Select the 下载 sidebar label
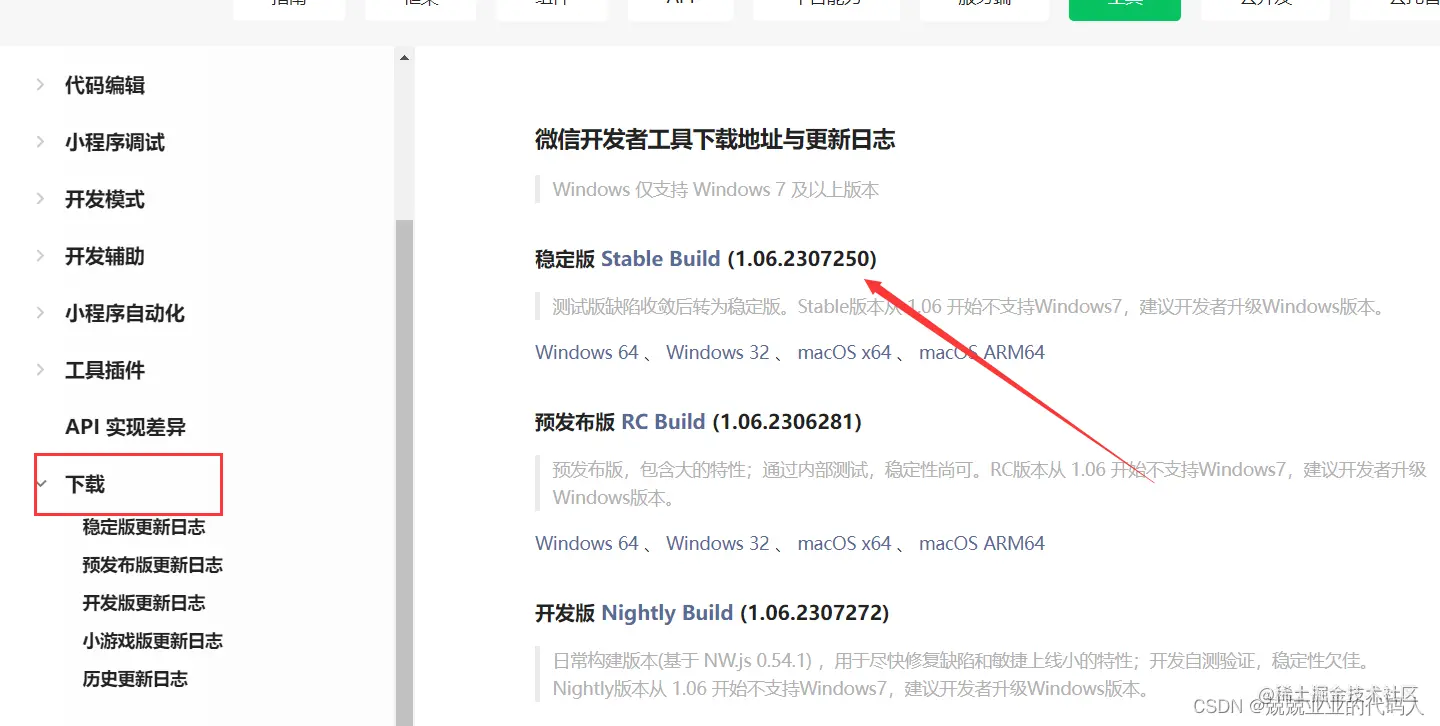The image size is (1440, 726). [85, 485]
